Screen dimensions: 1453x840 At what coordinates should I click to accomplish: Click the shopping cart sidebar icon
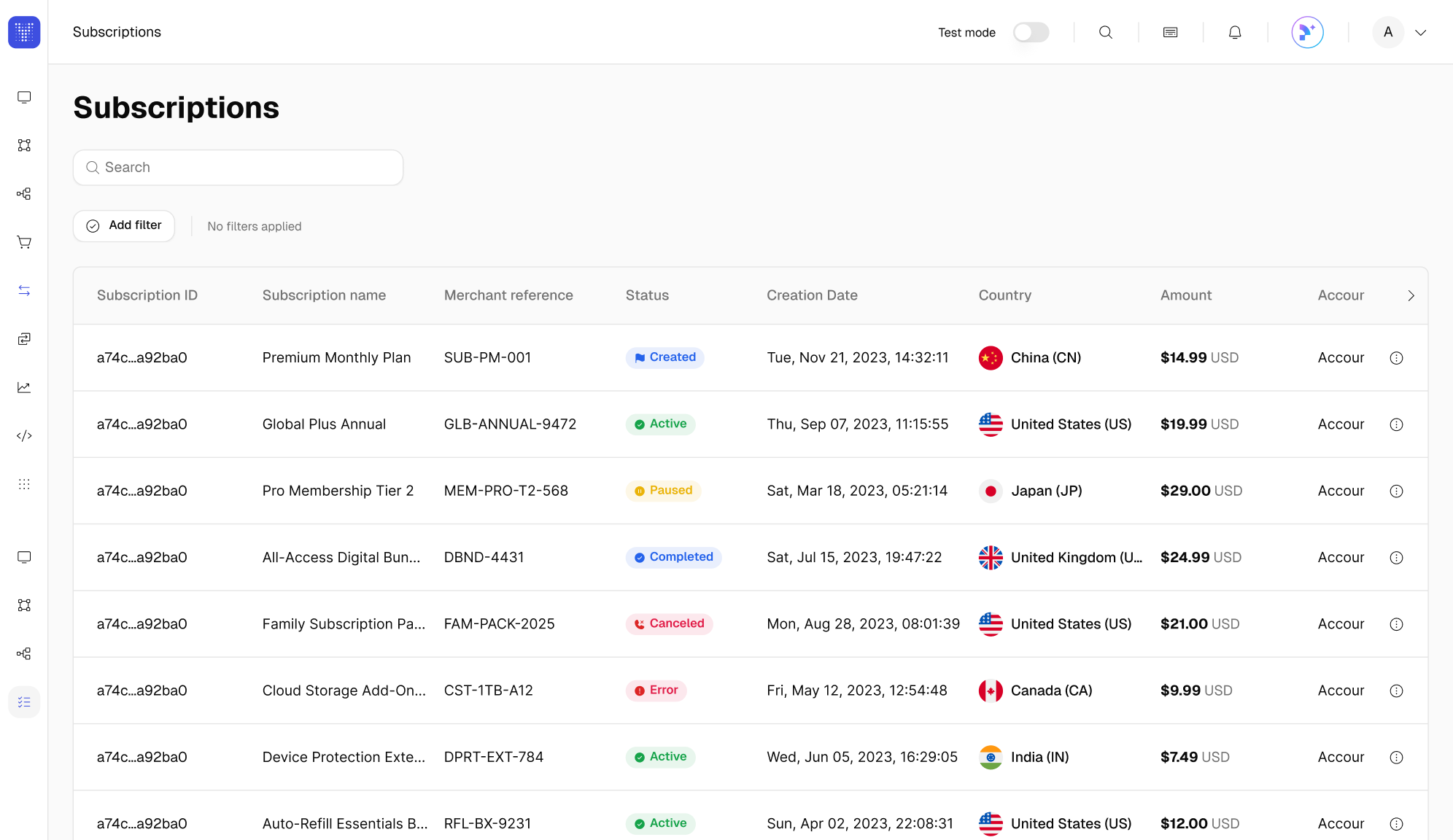24,242
